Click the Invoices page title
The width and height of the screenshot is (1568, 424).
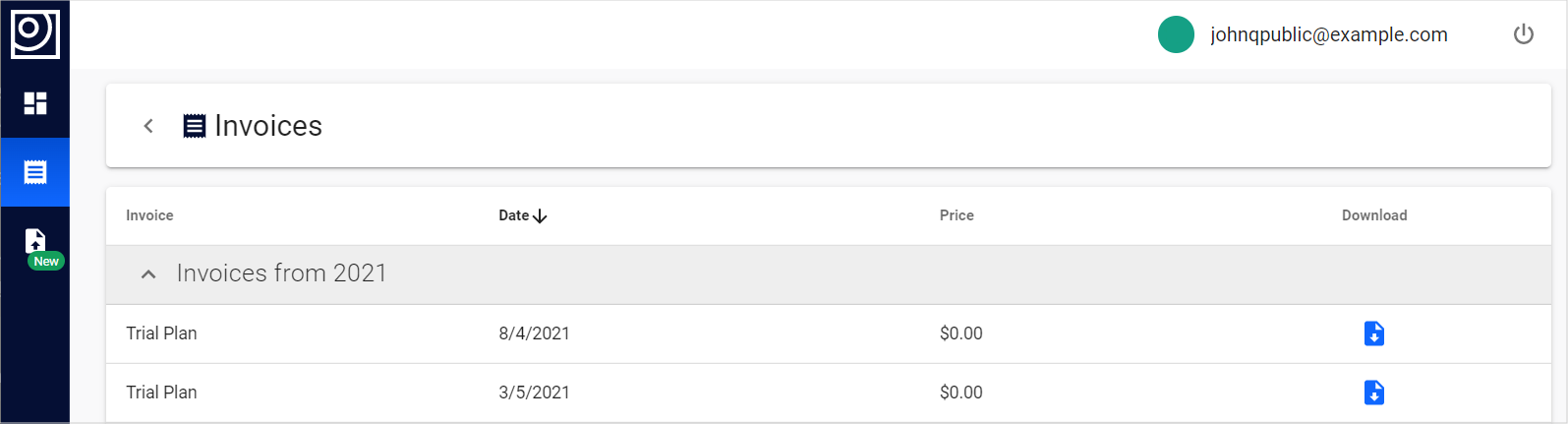click(267, 126)
